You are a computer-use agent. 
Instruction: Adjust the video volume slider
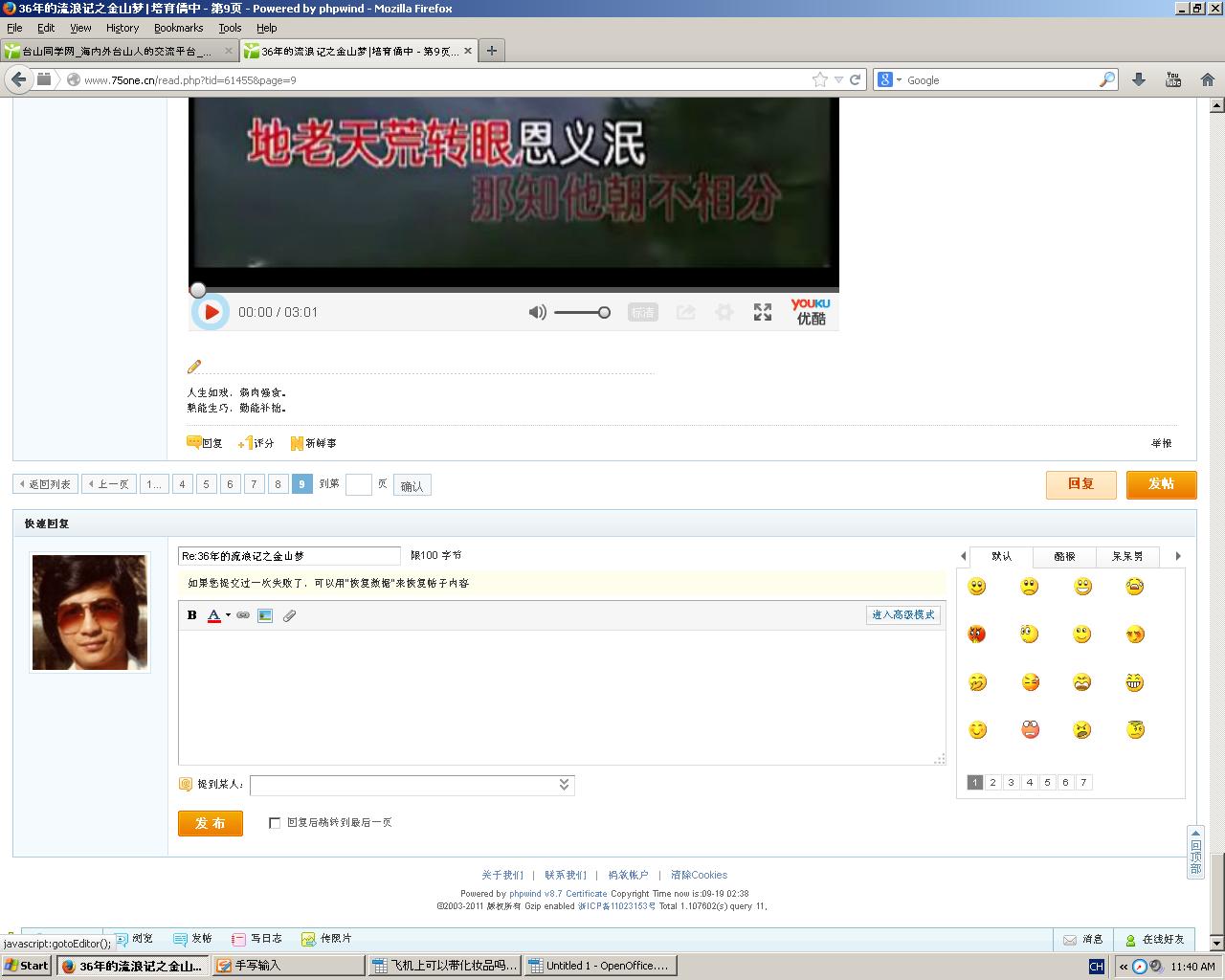coord(582,312)
